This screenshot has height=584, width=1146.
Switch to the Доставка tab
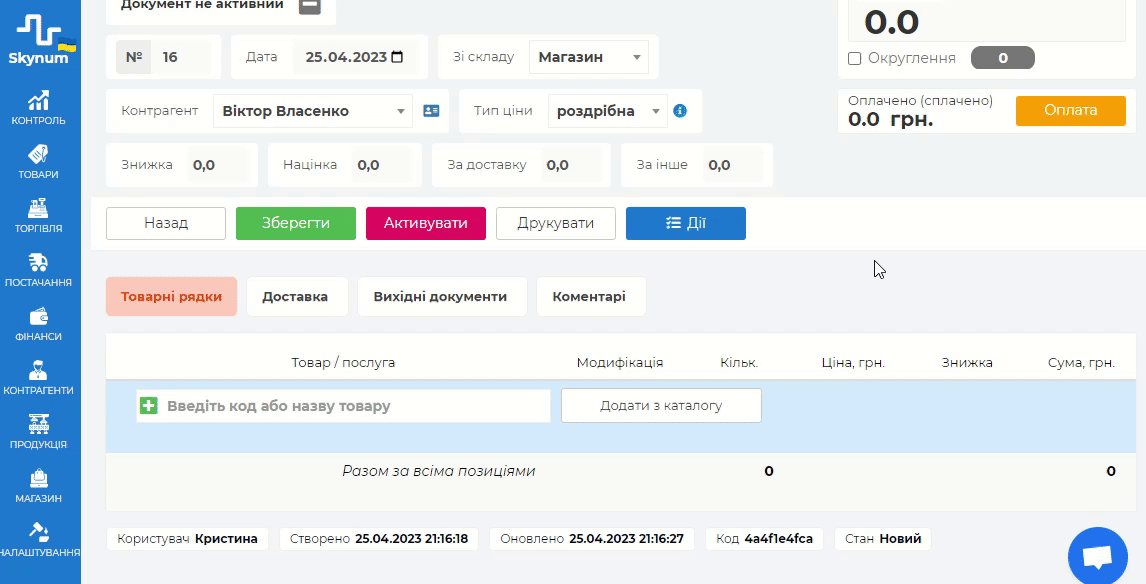click(x=295, y=297)
